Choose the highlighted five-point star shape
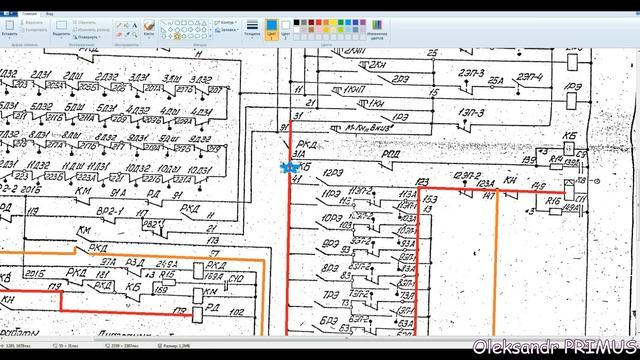Viewport: 640px width, 360px height. 177,36
